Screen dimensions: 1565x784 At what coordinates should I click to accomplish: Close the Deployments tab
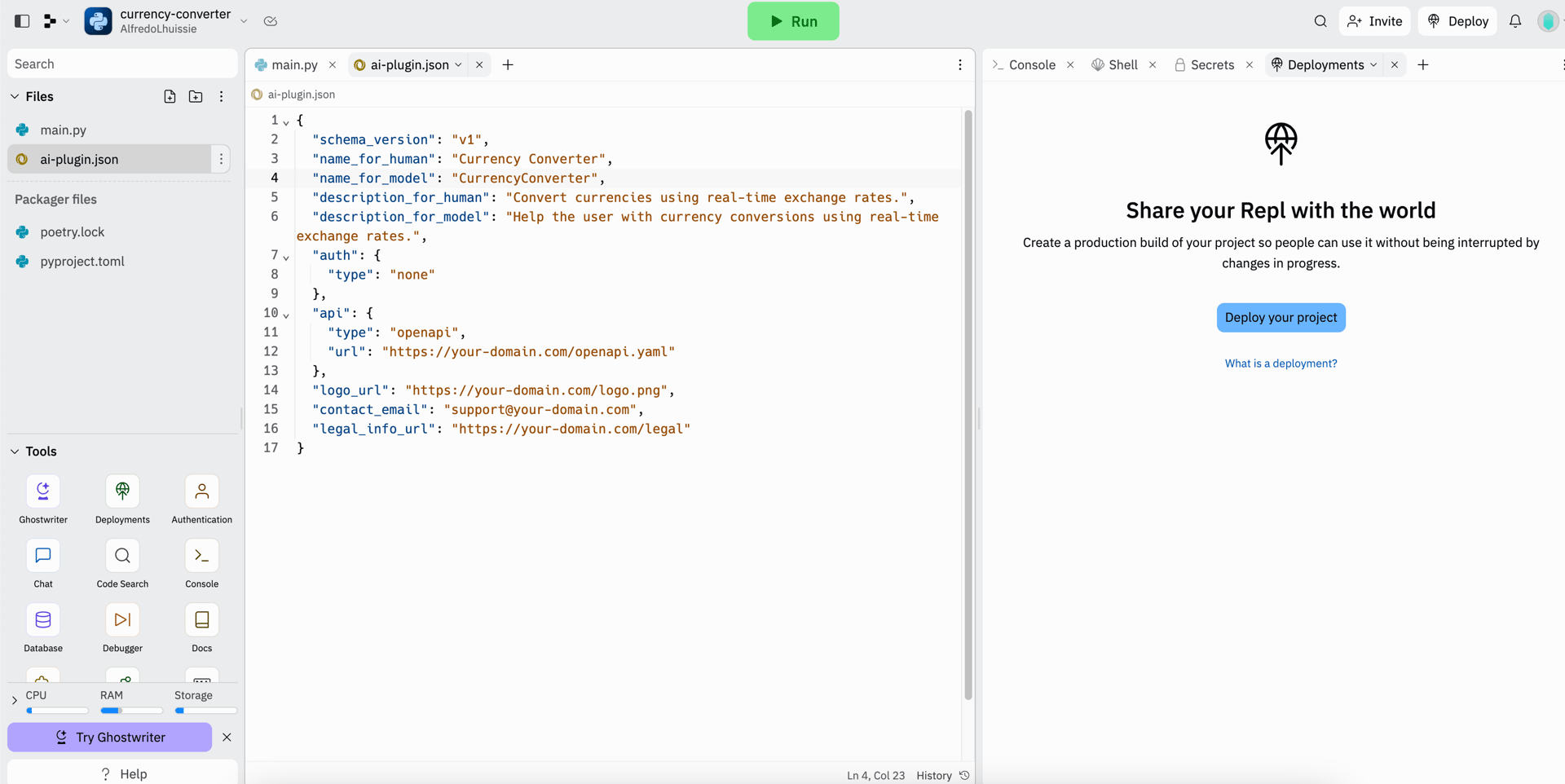pos(1395,64)
